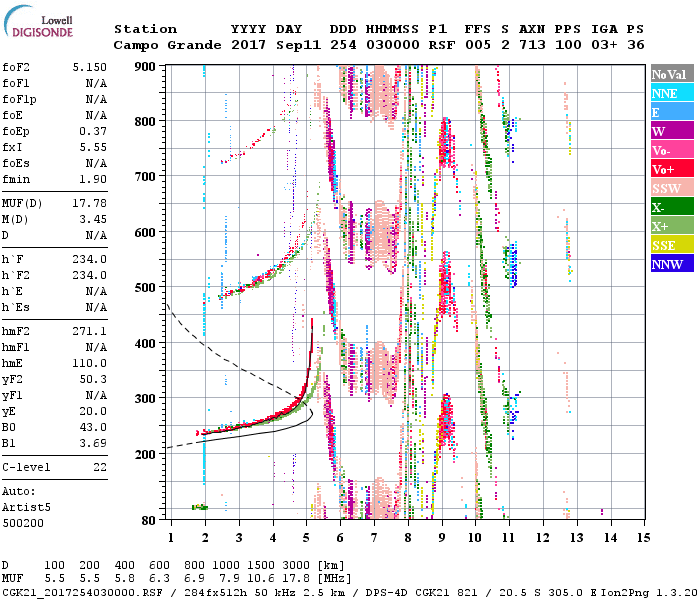Screen dimensions: 700x600
Task: Select the blue E legend entry
Action: pyautogui.click(x=669, y=112)
